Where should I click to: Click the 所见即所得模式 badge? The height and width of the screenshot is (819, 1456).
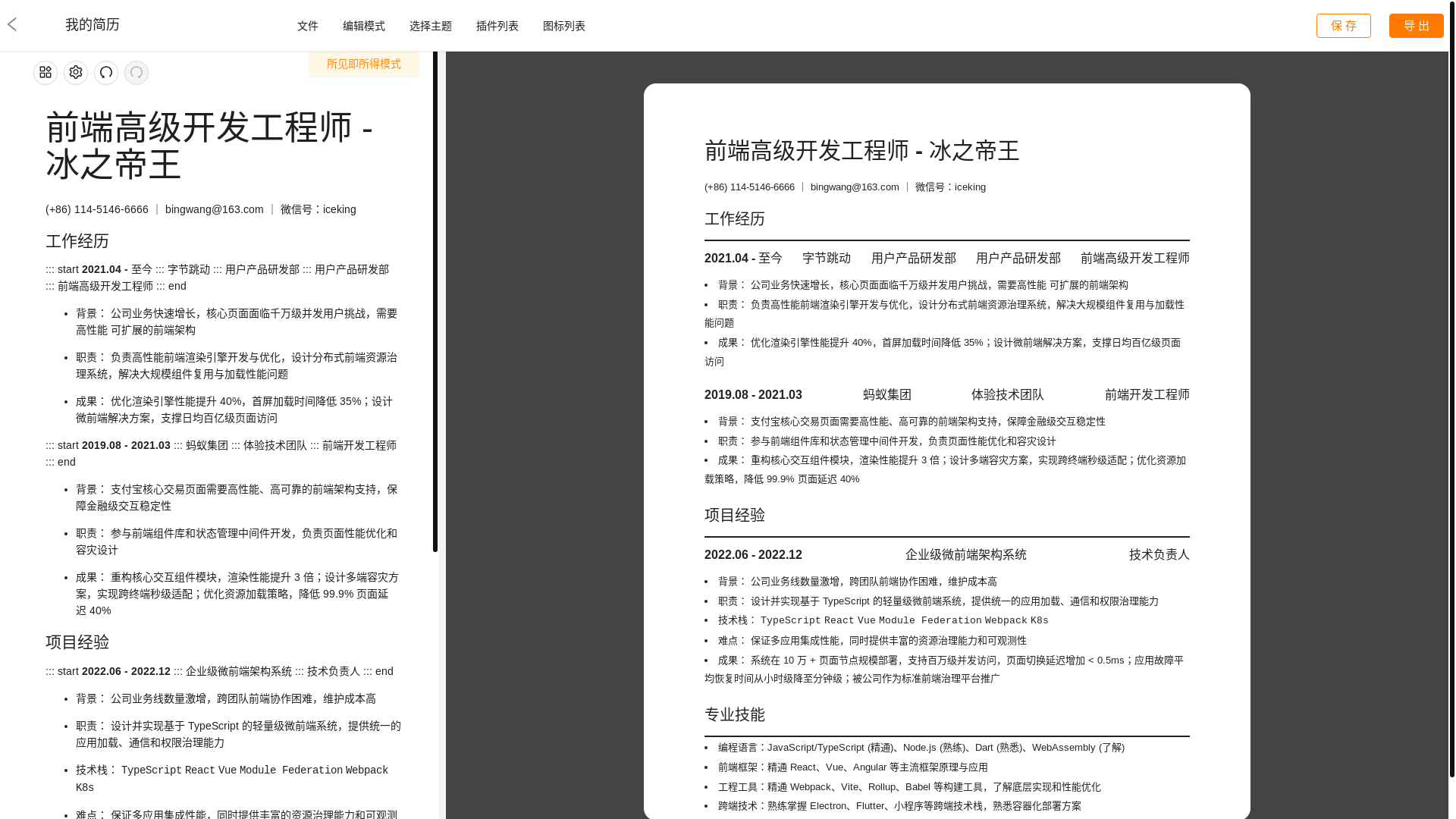pos(364,64)
